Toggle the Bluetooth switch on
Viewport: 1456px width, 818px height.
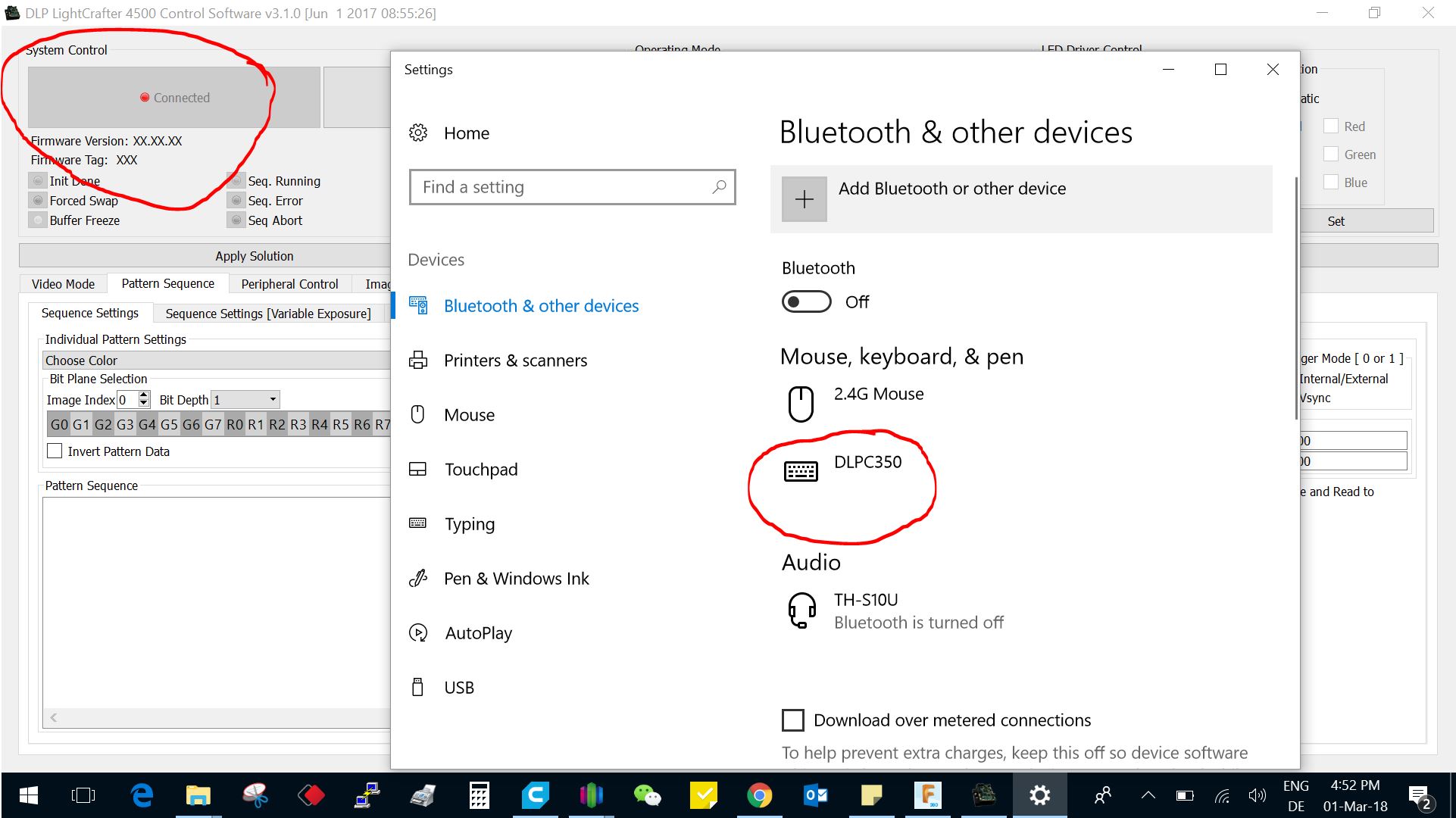click(806, 301)
